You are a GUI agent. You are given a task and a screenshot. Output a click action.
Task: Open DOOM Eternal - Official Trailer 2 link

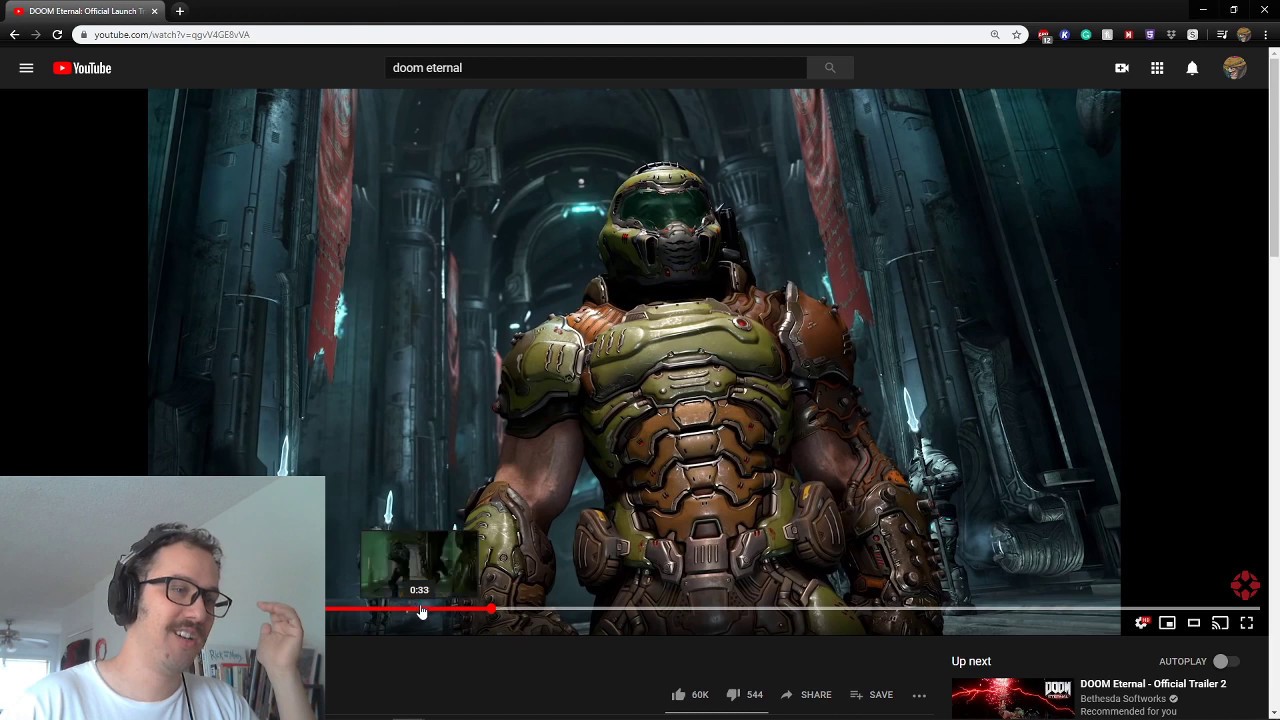[1153, 684]
